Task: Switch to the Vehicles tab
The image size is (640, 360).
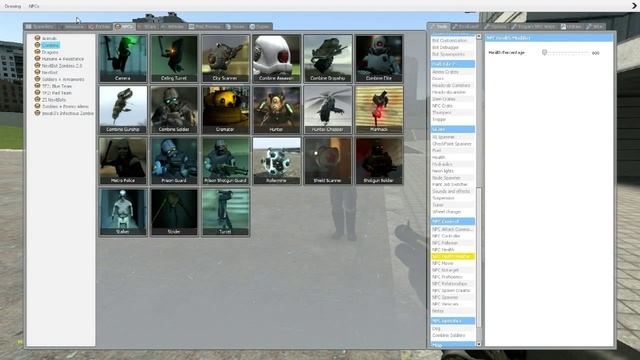Action: 173,27
